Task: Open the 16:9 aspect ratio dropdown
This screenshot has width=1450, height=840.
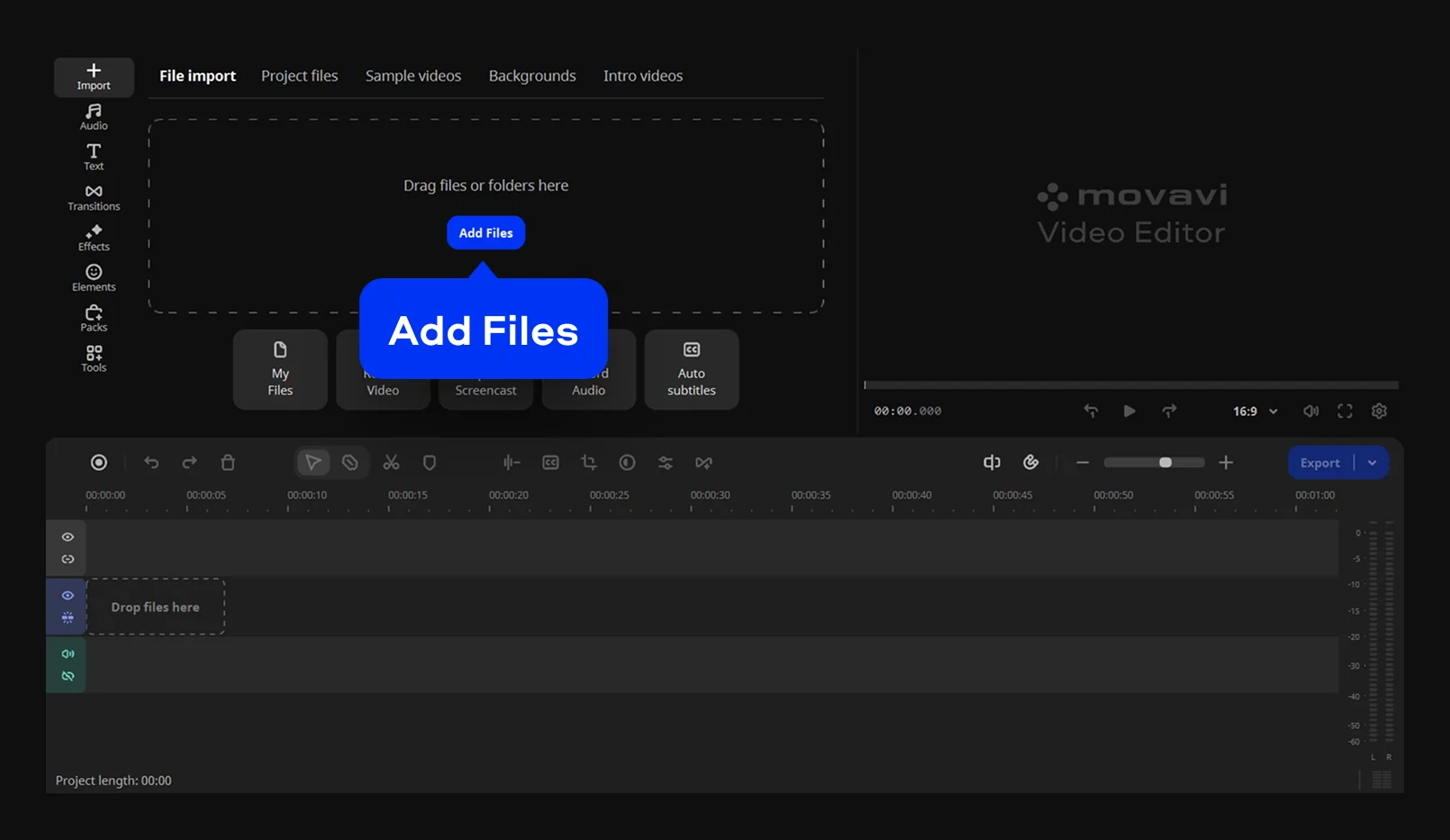Action: (x=1253, y=411)
